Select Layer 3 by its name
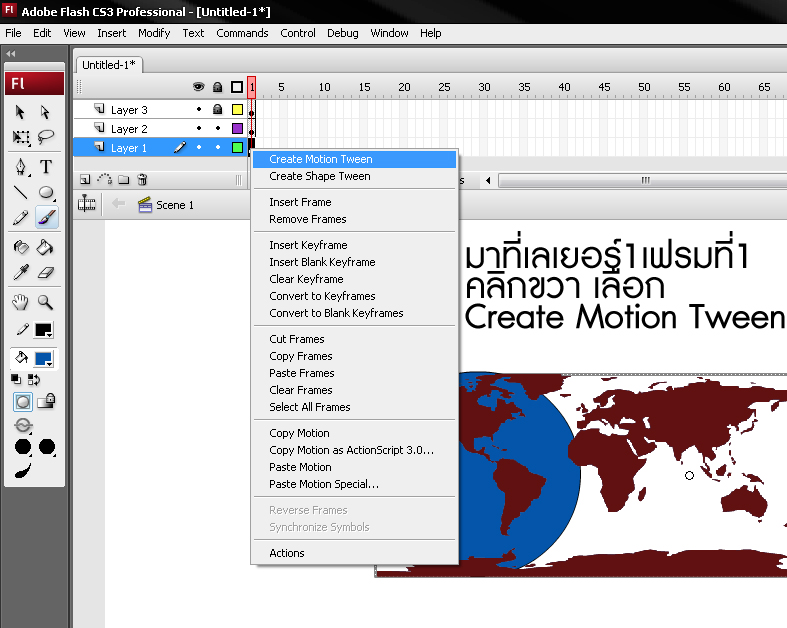The image size is (787, 628). (x=129, y=110)
